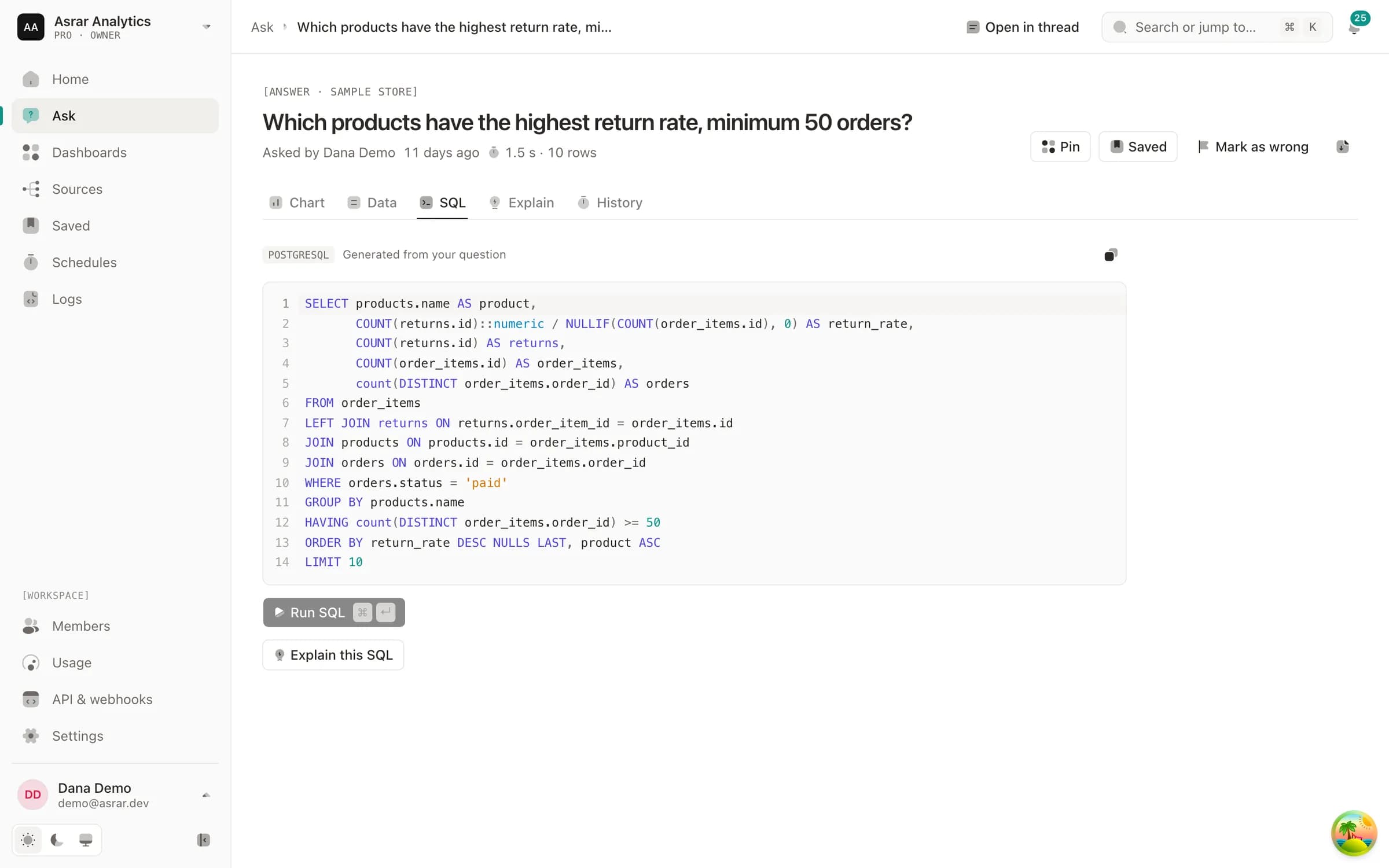
Task: Open the palm tree floating widget
Action: point(1354,833)
